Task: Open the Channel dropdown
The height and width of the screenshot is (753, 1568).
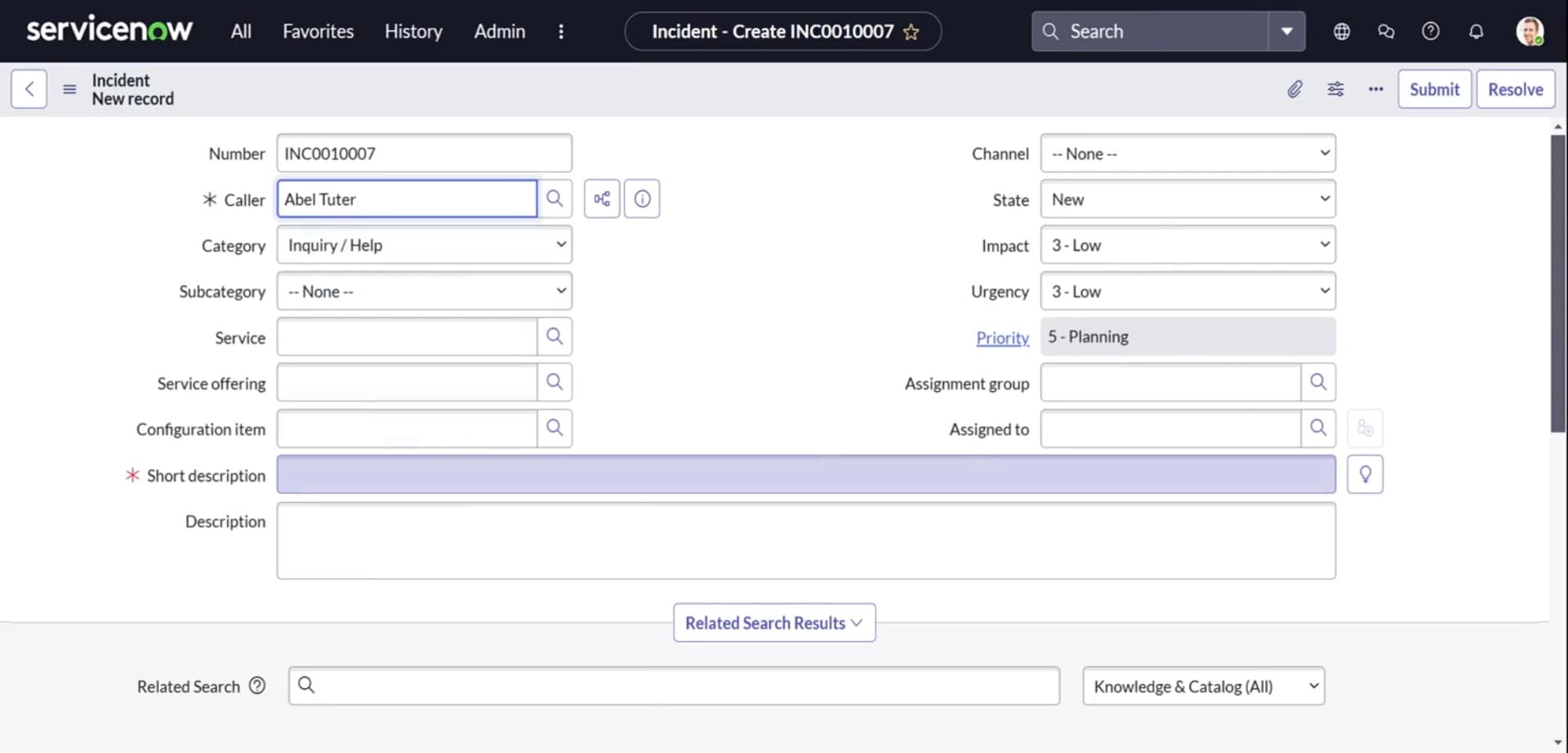Action: coord(1187,154)
